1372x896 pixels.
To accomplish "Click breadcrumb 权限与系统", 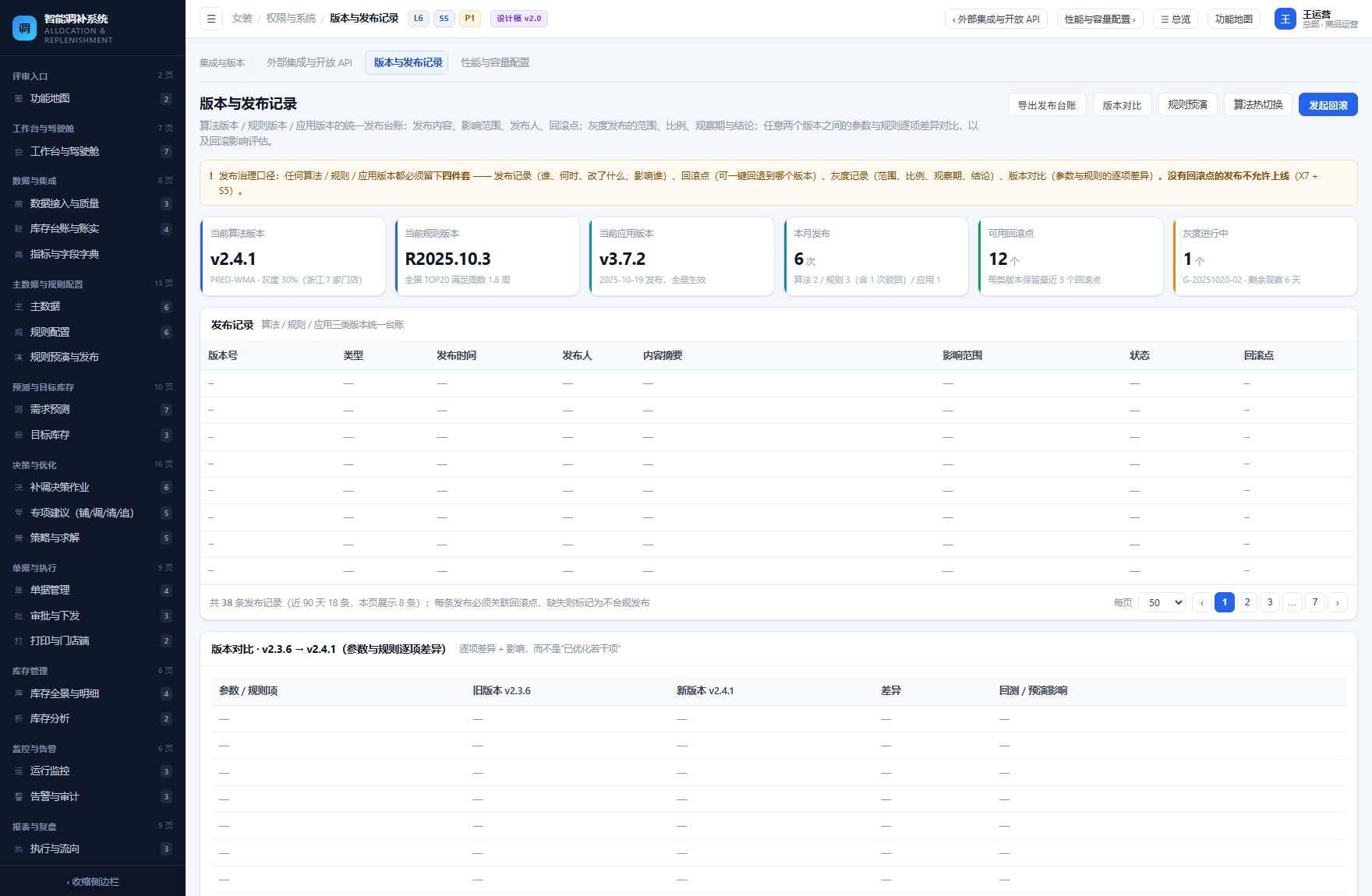I will [291, 19].
